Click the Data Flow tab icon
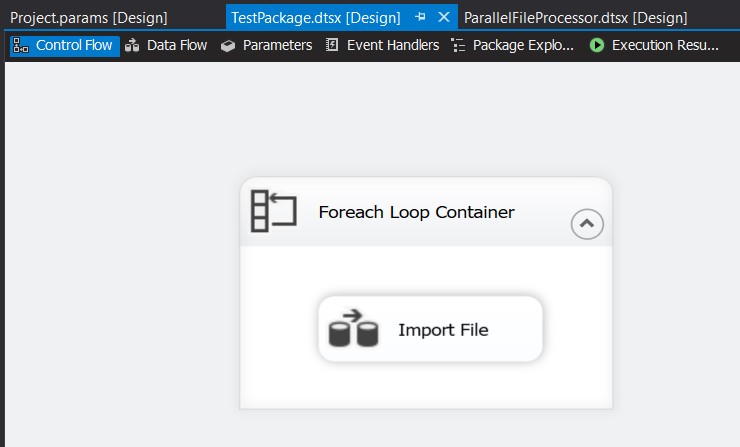740x447 pixels. (x=133, y=45)
